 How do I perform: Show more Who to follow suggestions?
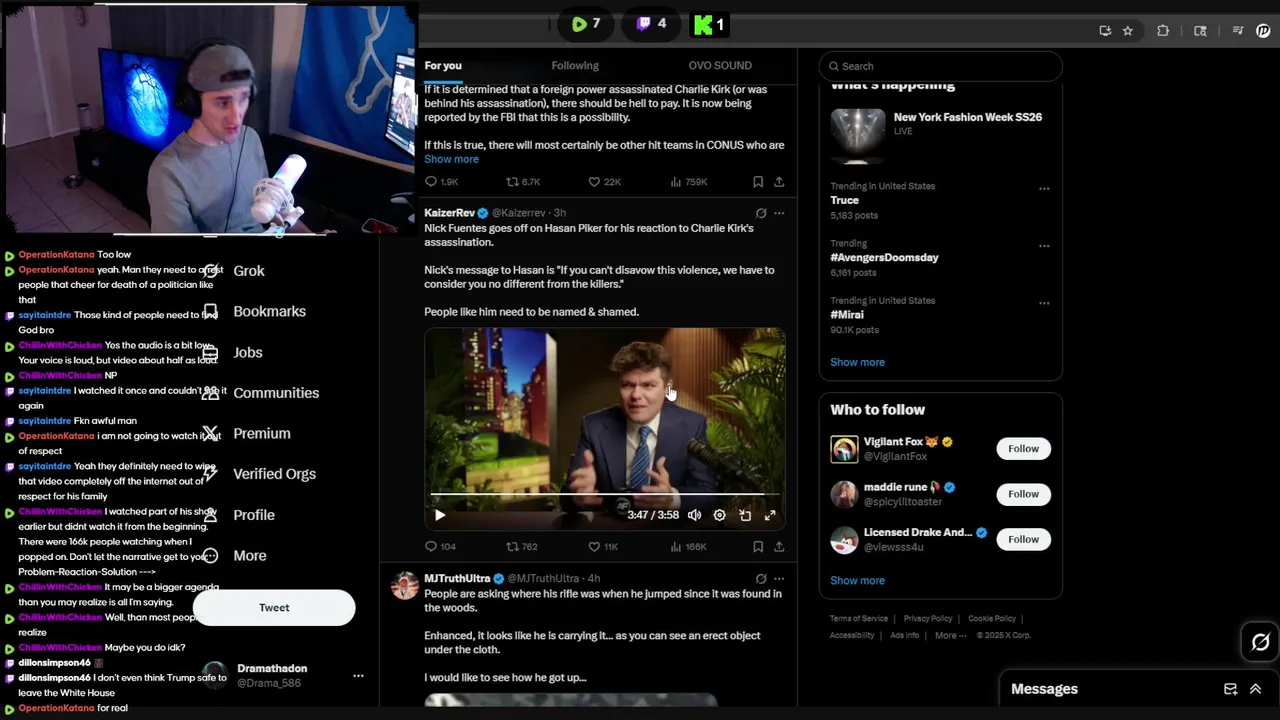pos(857,580)
